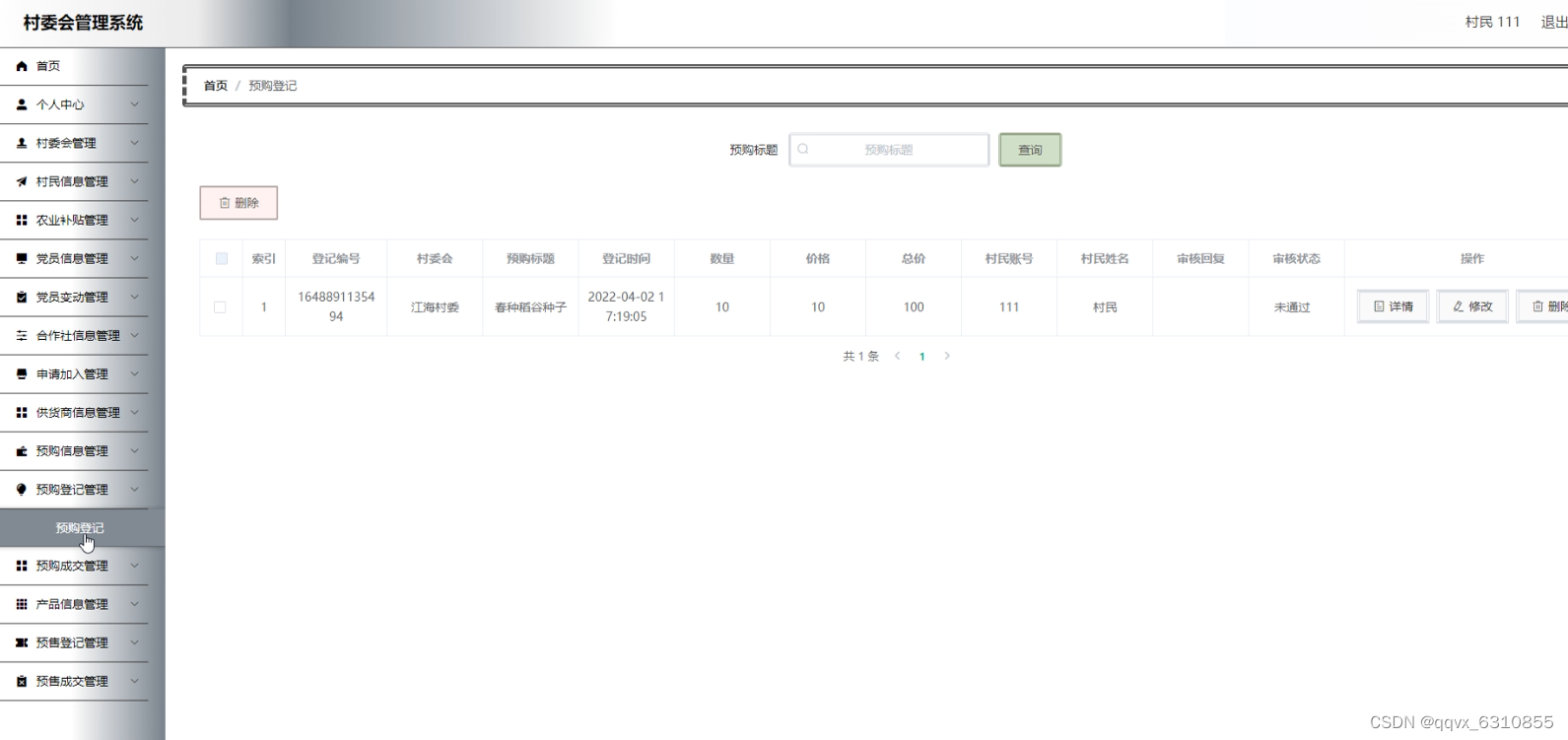Click the home icon beside 首页
The height and width of the screenshot is (740, 1568).
click(x=22, y=66)
